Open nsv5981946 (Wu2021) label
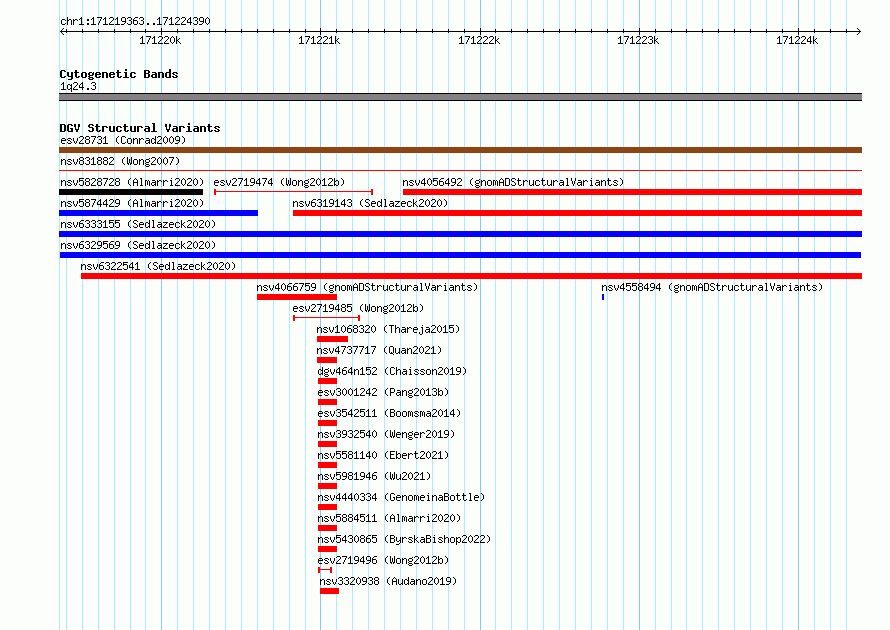 tap(374, 476)
